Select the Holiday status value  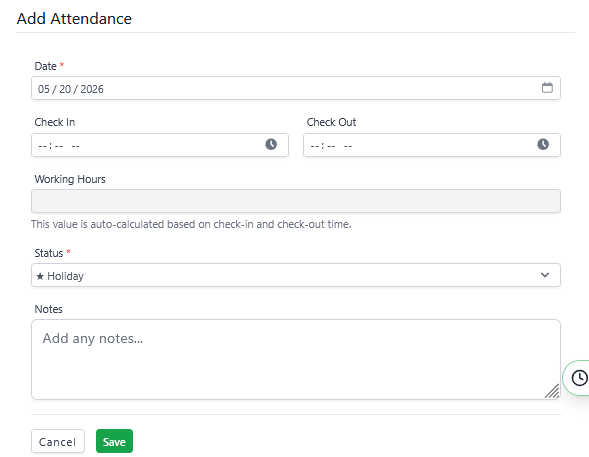pyautogui.click(x=296, y=275)
